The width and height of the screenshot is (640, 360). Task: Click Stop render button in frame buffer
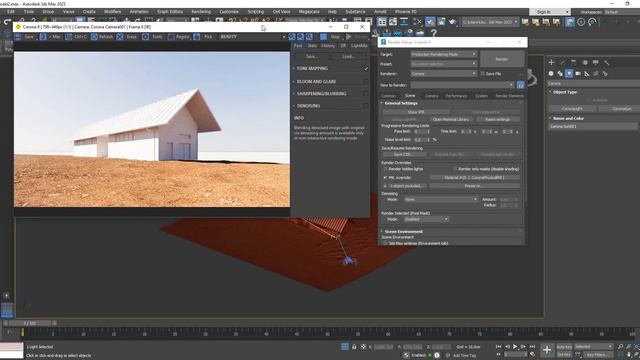331,37
